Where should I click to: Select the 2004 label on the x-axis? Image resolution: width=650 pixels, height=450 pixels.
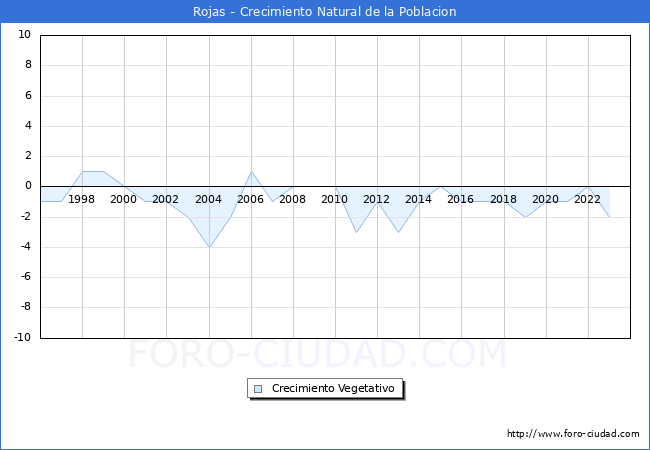coord(208,199)
